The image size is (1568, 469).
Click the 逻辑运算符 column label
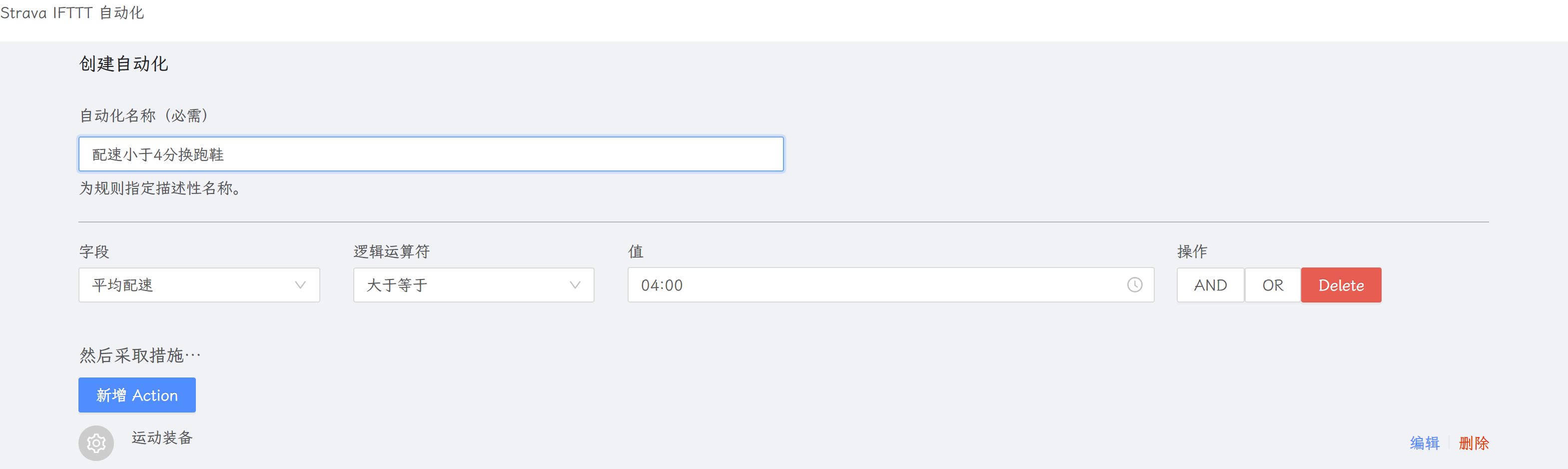[x=391, y=251]
